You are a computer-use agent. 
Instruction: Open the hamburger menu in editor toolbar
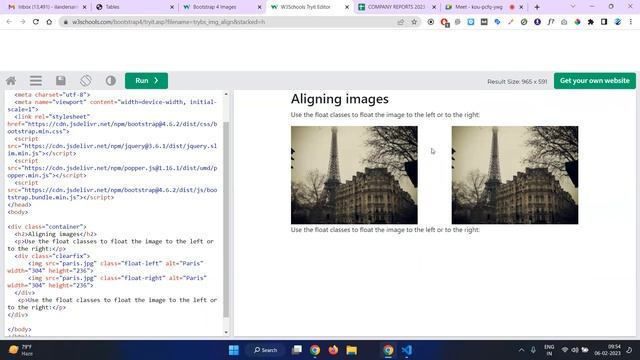pyautogui.click(x=36, y=81)
